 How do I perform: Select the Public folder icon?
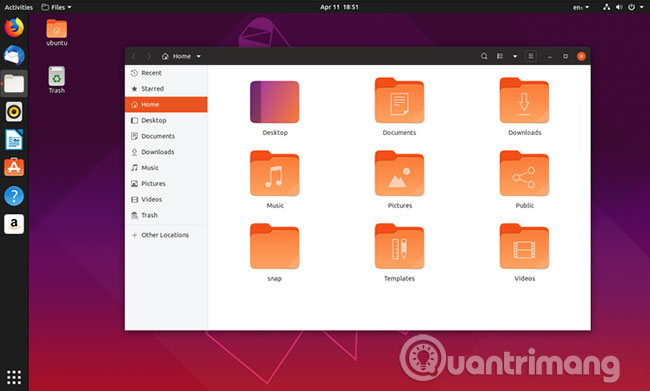524,173
